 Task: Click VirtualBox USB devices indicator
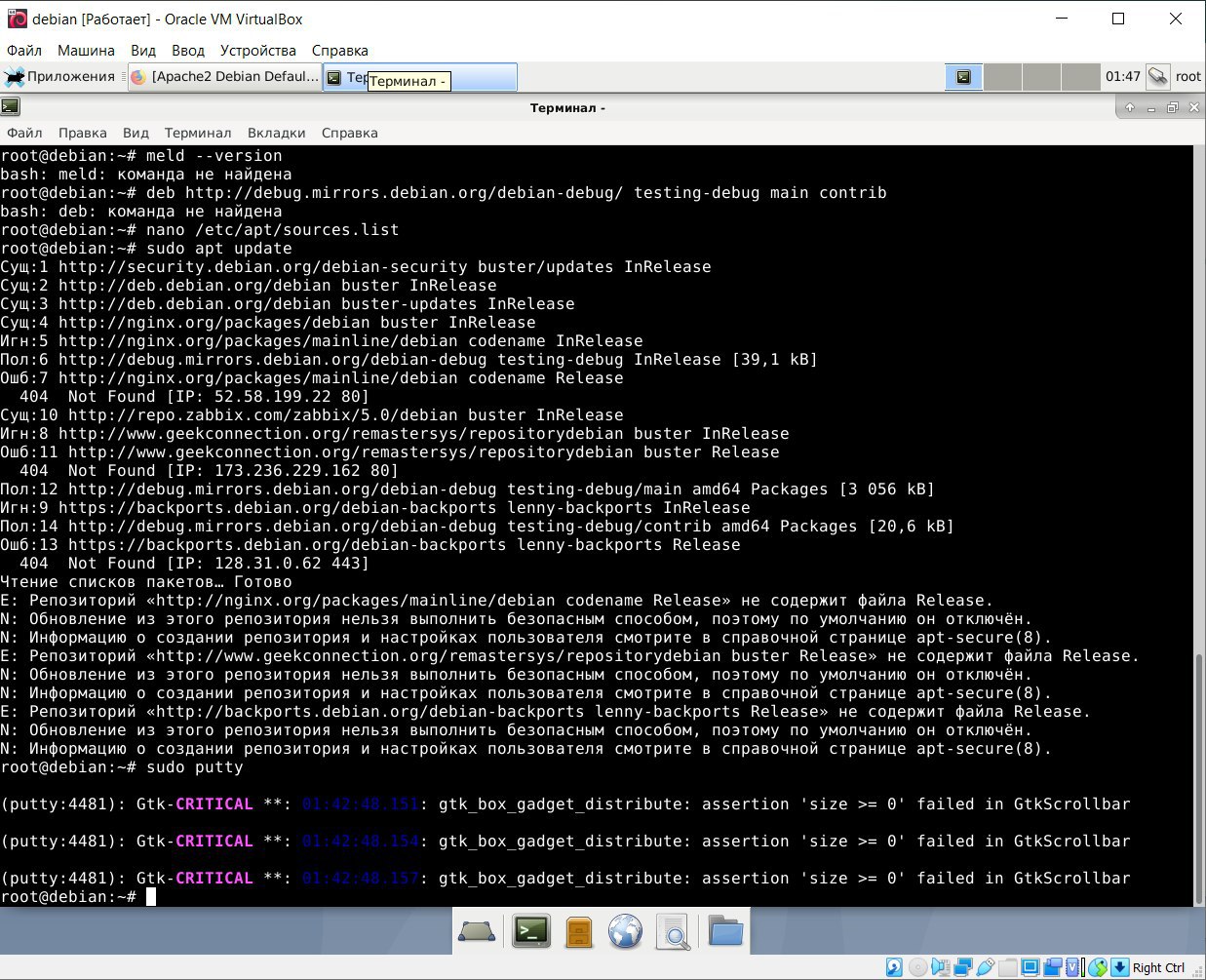pyautogui.click(x=985, y=967)
